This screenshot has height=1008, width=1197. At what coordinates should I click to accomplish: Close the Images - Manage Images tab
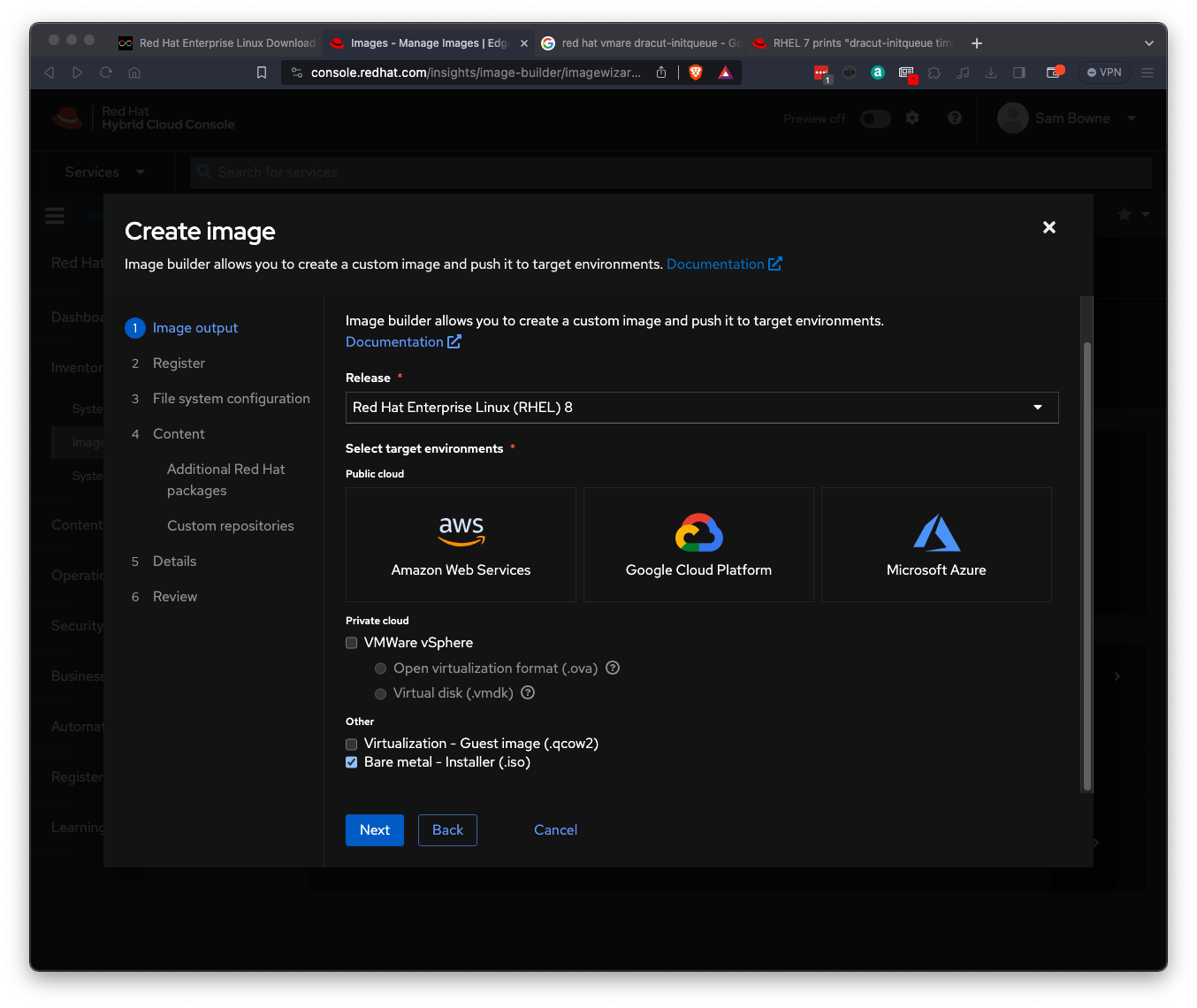click(x=524, y=43)
